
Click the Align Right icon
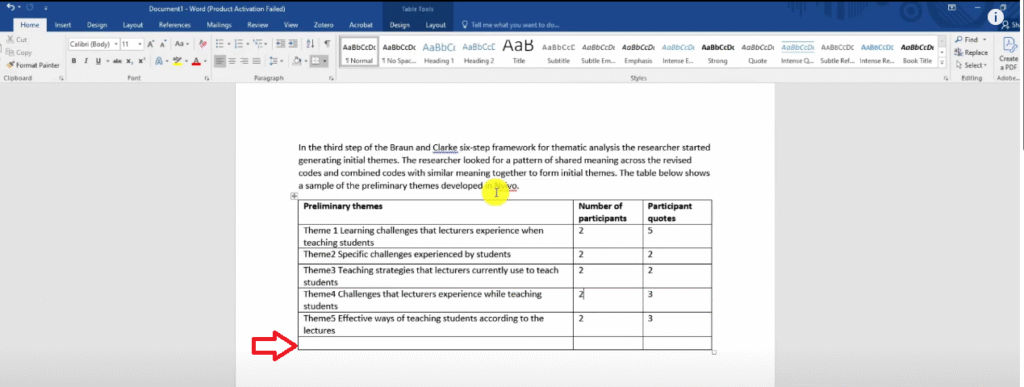245,61
